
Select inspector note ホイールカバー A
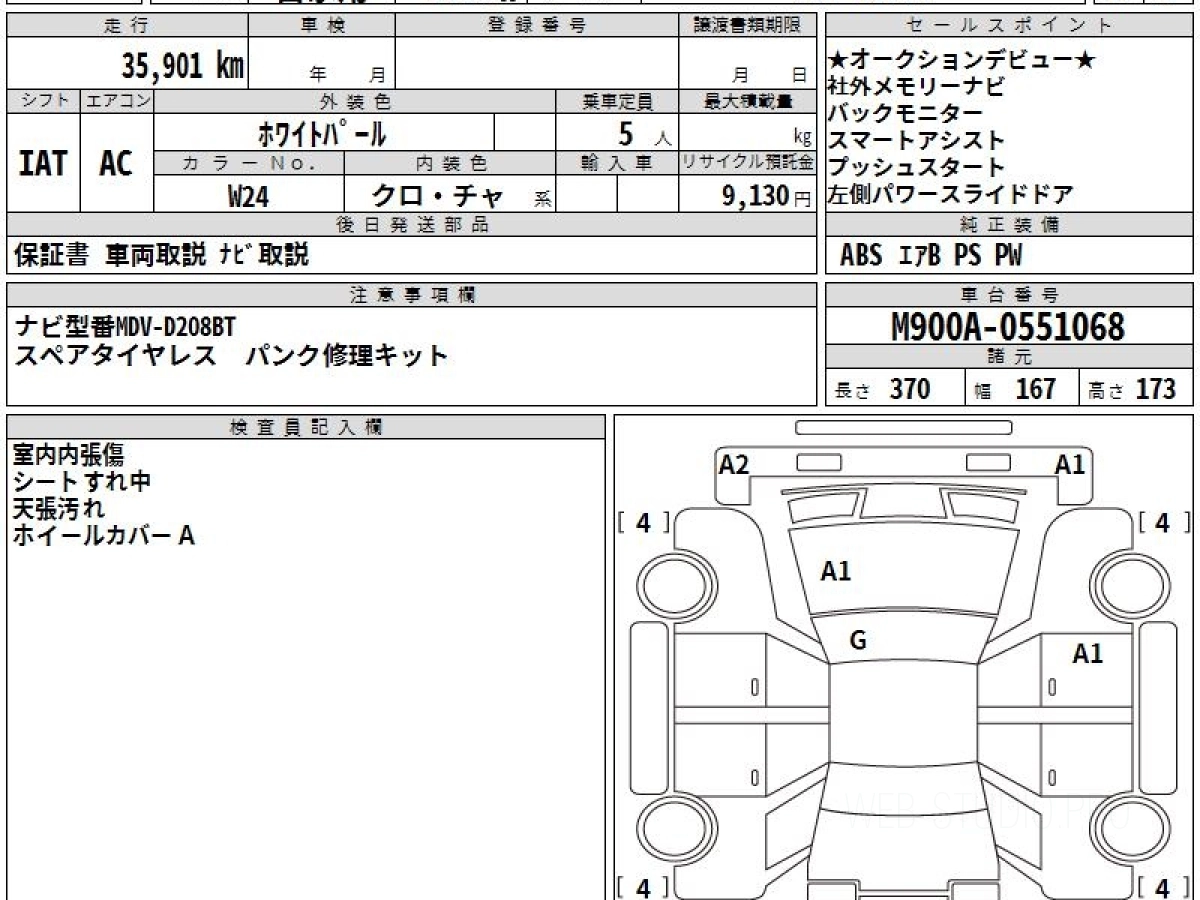click(103, 537)
